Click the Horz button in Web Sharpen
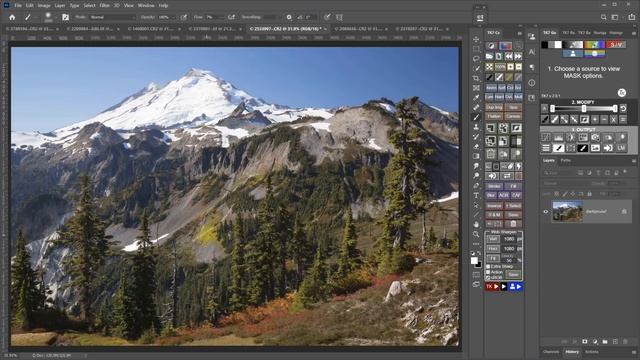Viewport: 640px width, 360px height. click(493, 249)
